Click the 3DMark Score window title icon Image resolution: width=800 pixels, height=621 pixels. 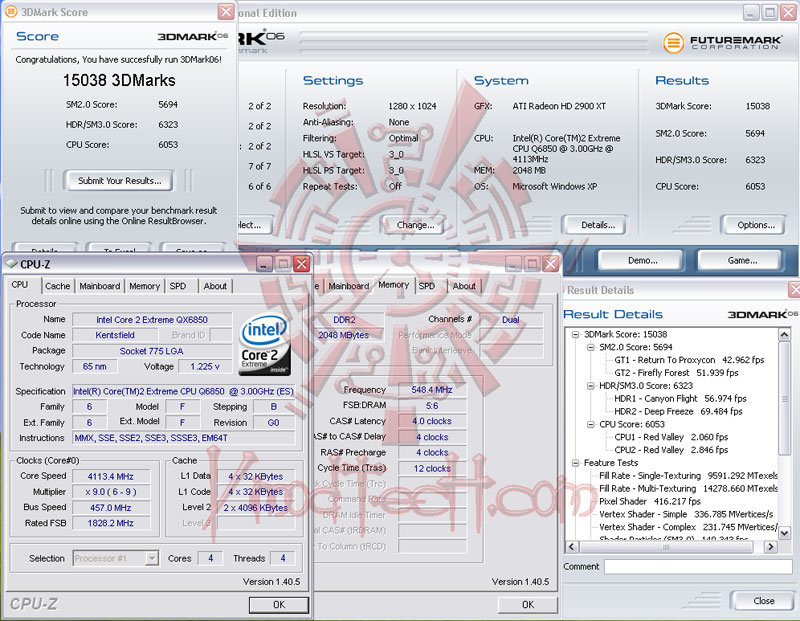pos(11,11)
